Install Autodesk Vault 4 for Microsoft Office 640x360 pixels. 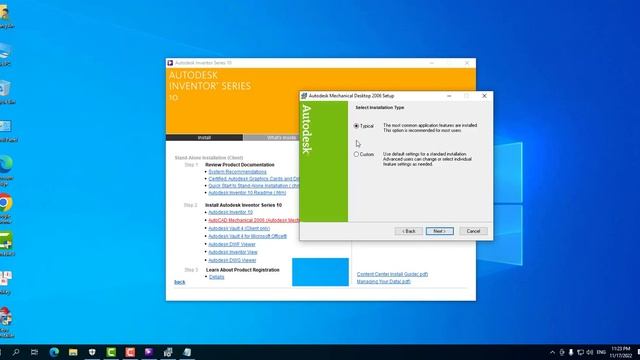click(x=247, y=236)
